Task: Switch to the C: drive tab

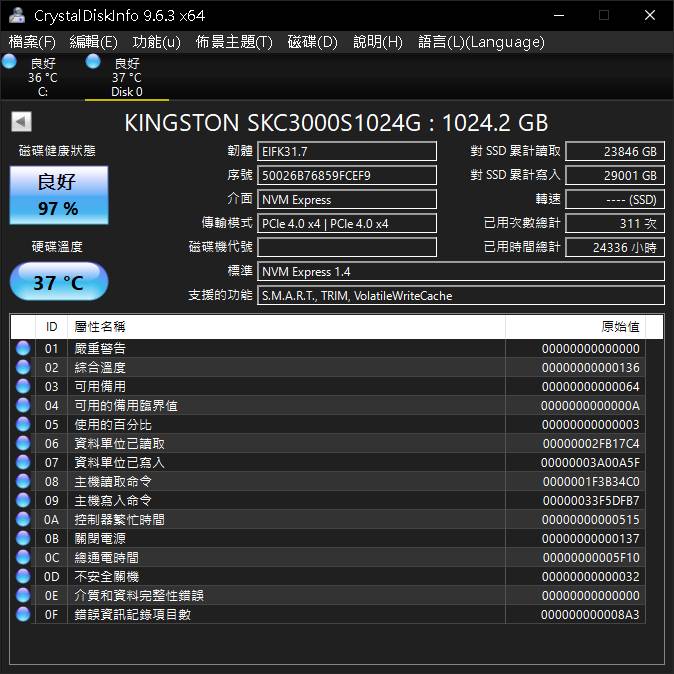Action: click(x=43, y=77)
